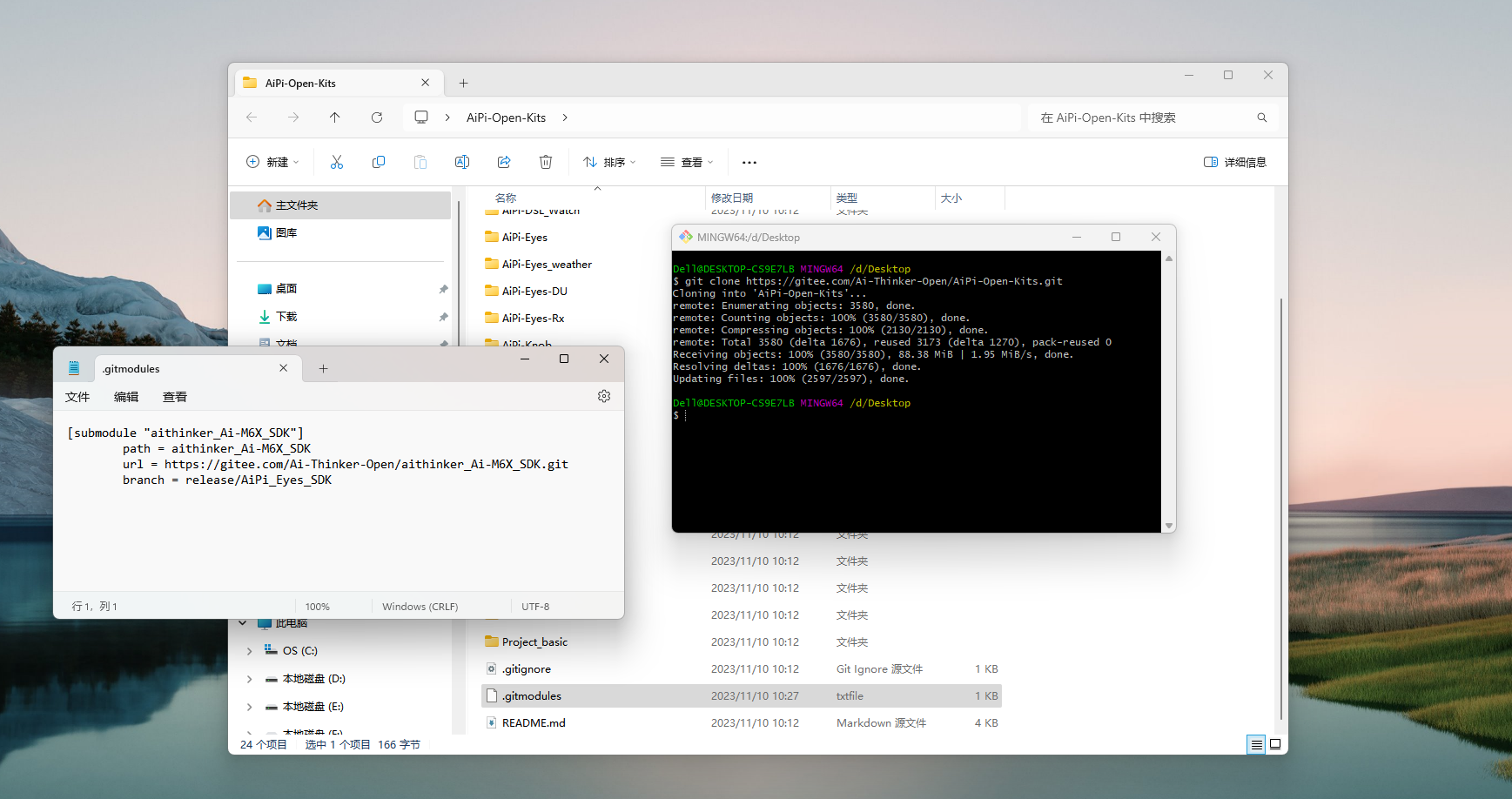The image size is (1512, 799).
Task: Unpin 桌面 using its pin icon
Action: 443,289
